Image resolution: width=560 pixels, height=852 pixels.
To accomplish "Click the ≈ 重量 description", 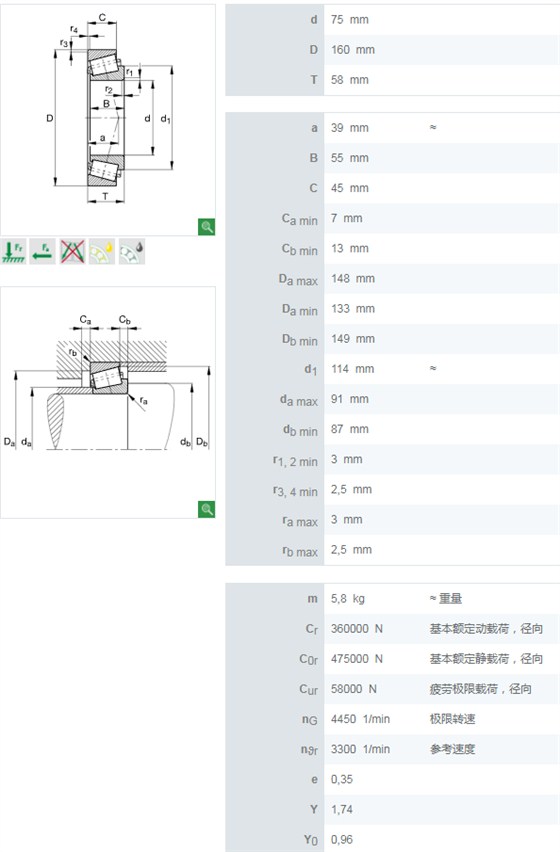I will tap(445, 599).
